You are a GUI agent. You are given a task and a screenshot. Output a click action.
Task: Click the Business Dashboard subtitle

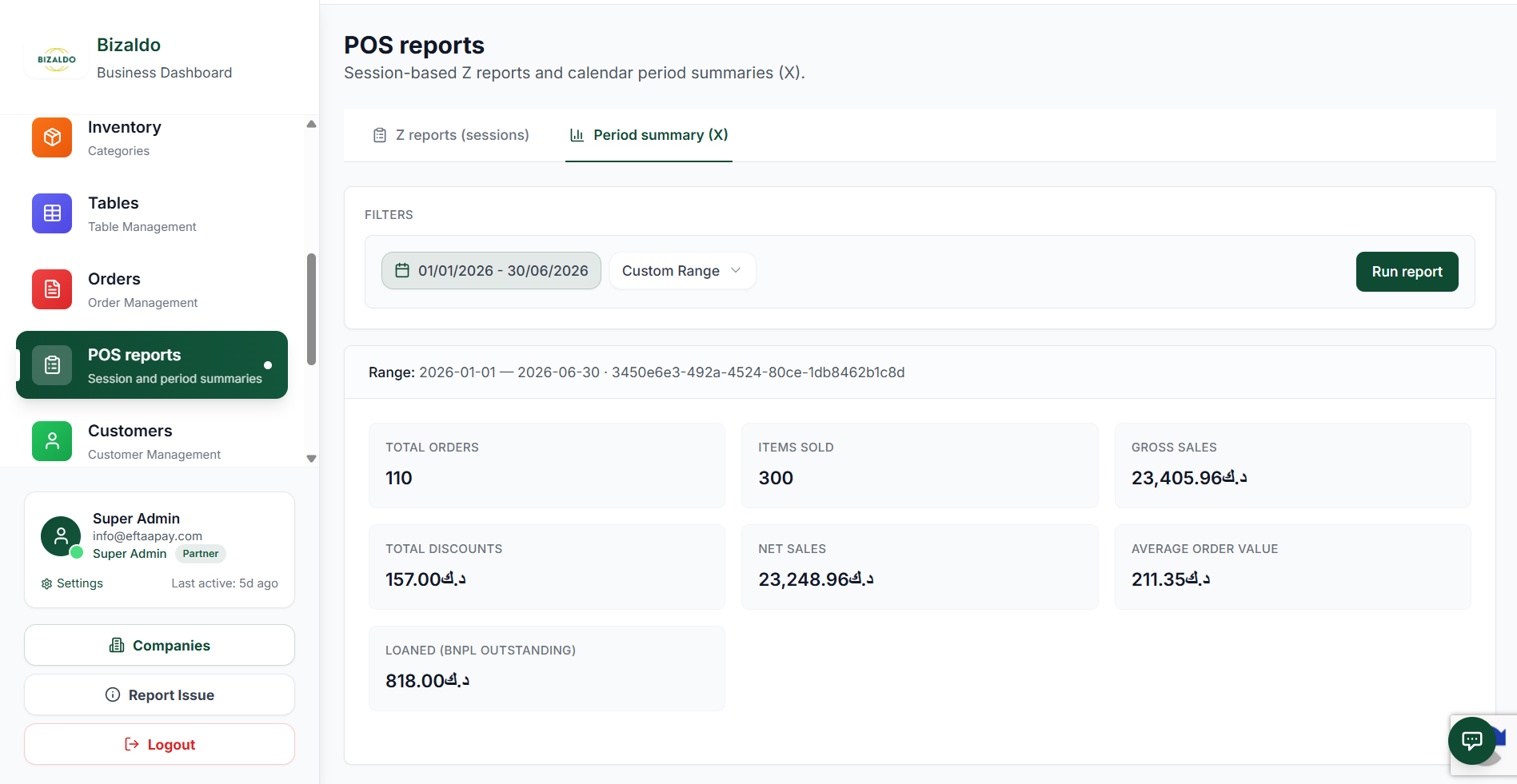coord(165,73)
